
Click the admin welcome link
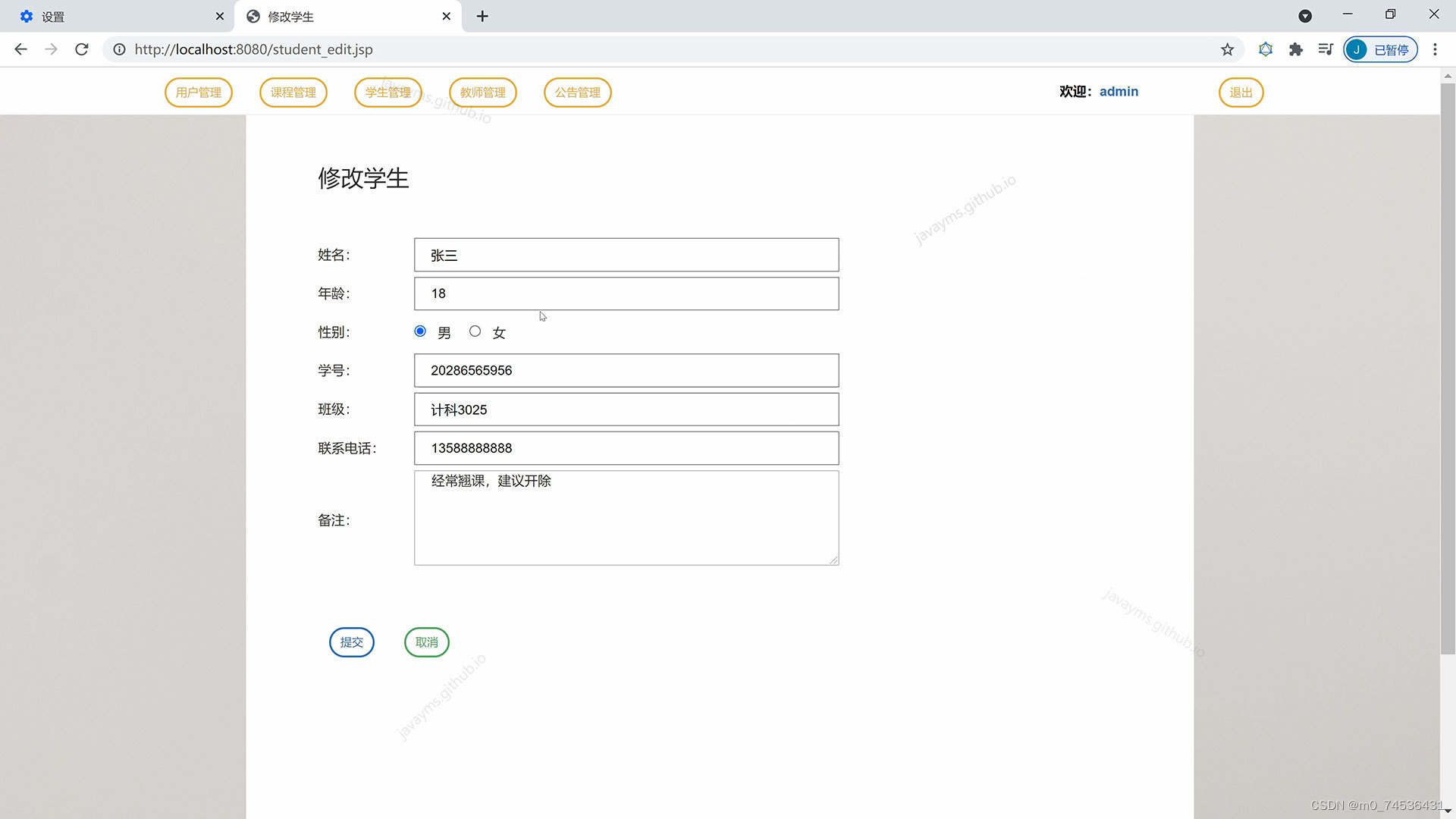tap(1119, 91)
